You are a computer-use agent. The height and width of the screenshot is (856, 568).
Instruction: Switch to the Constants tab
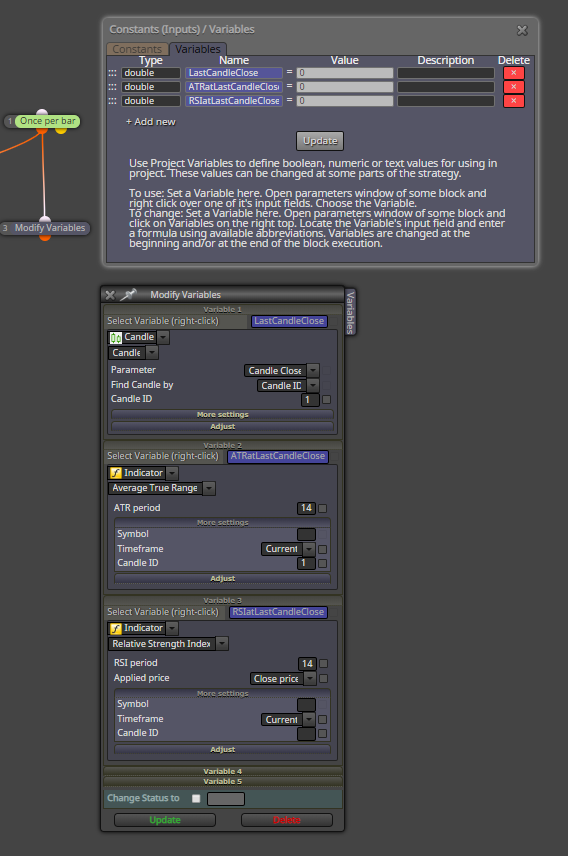(x=137, y=49)
